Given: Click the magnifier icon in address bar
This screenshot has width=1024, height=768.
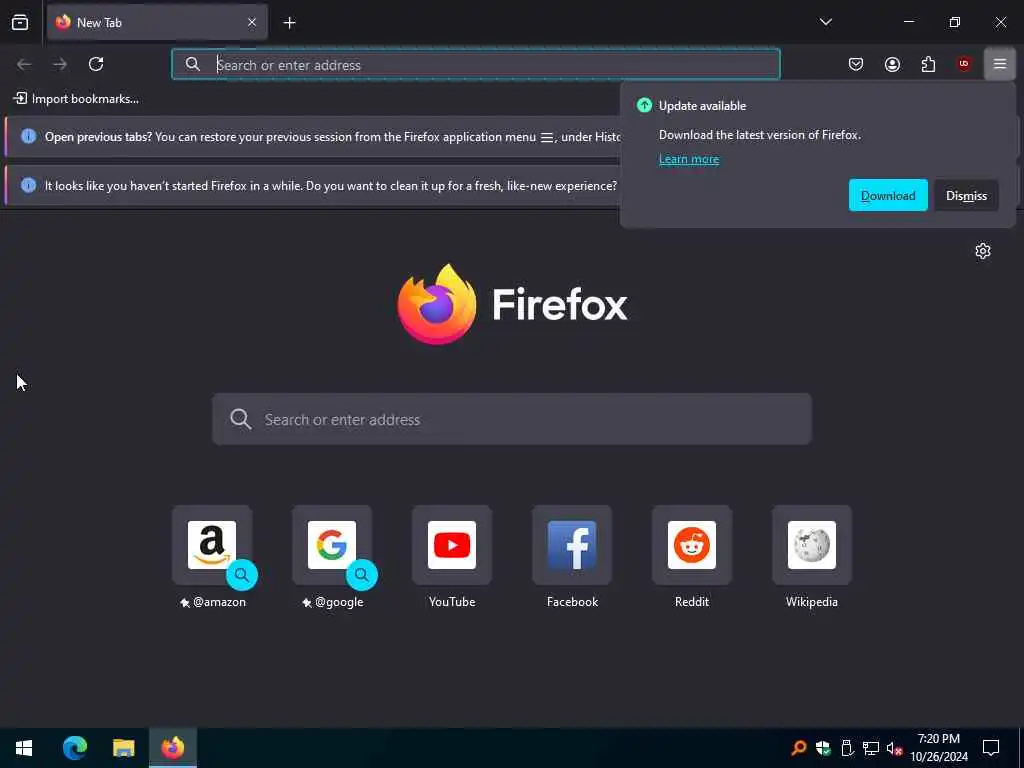Looking at the screenshot, I should [x=192, y=64].
